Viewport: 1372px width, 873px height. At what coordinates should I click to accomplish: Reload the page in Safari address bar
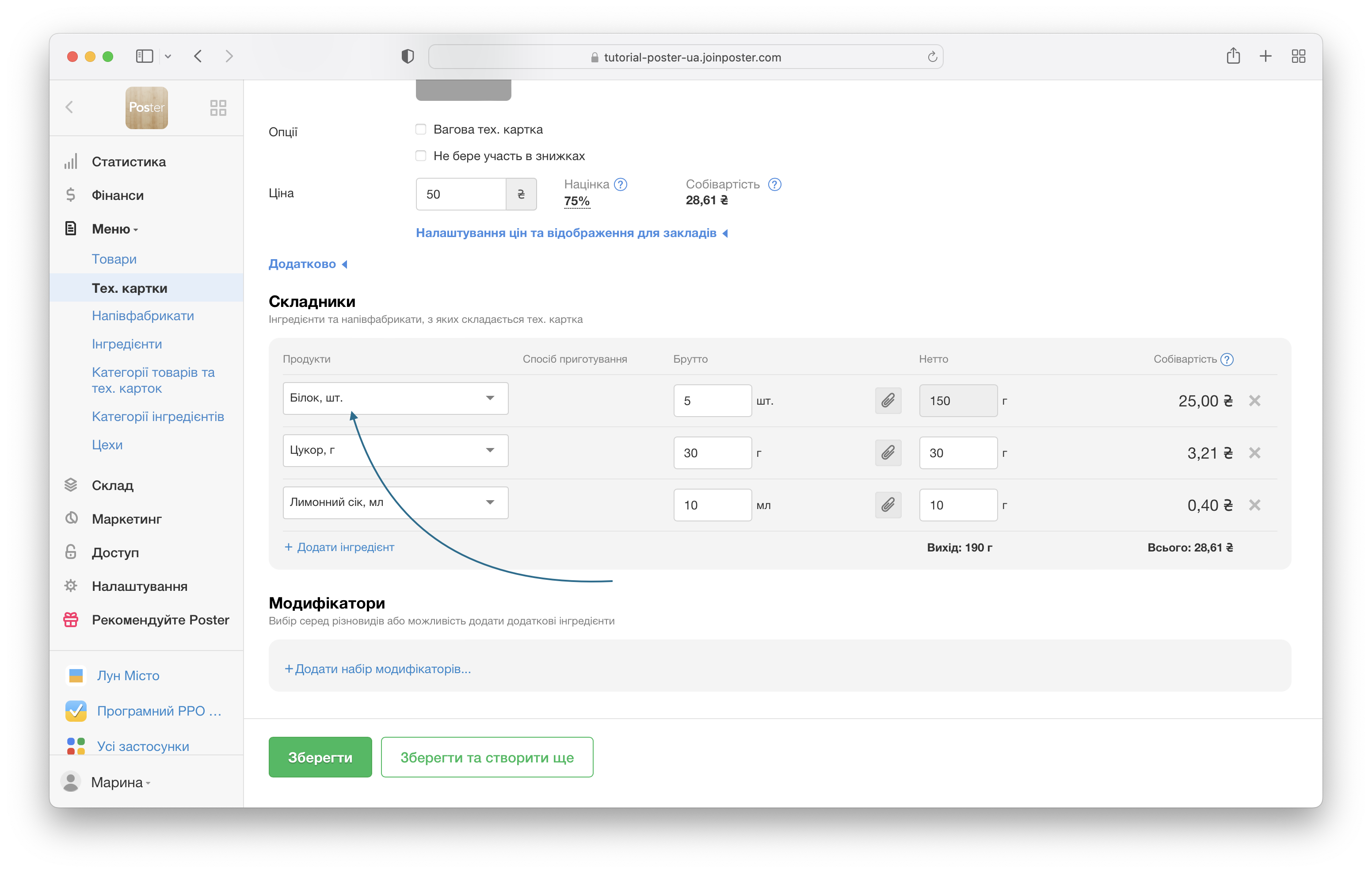point(932,57)
